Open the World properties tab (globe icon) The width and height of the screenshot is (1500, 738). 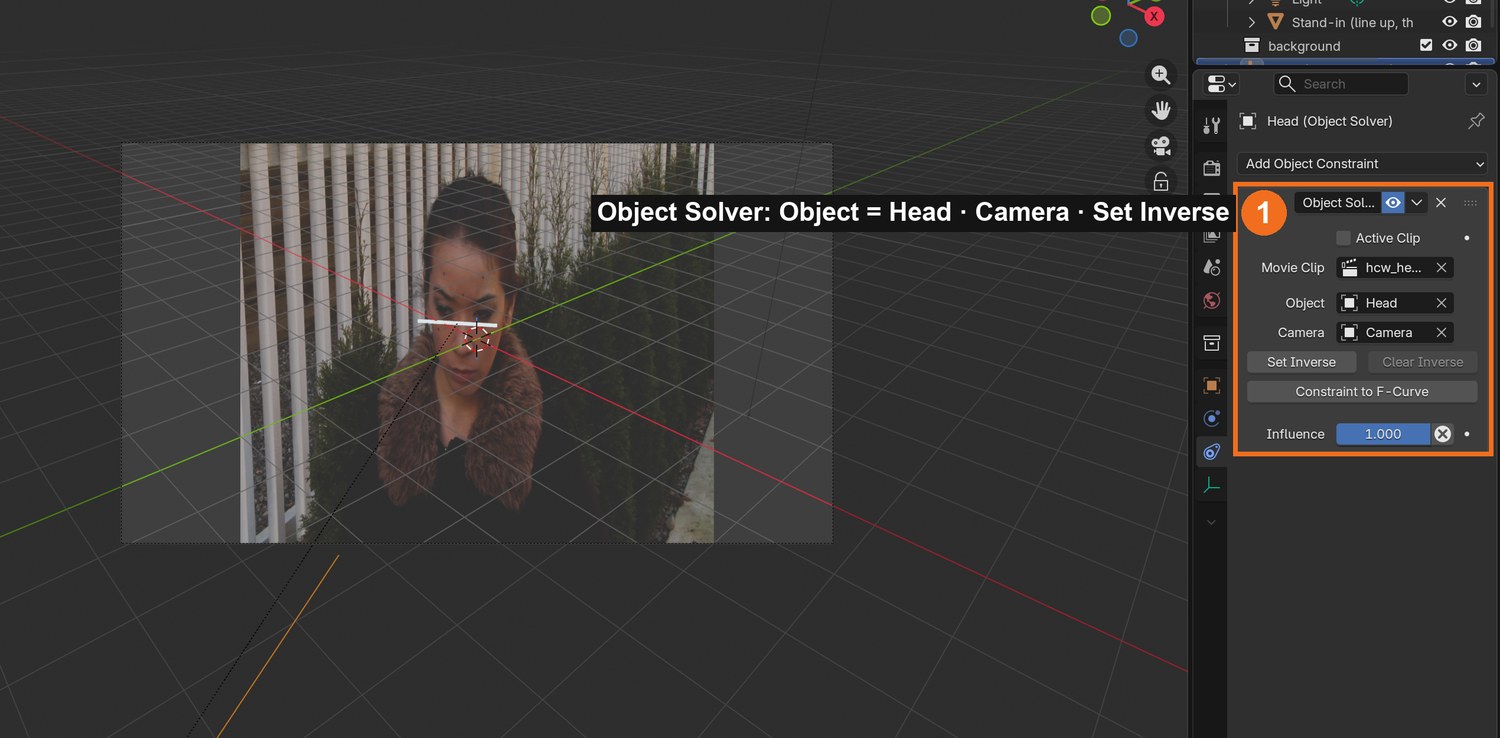click(1212, 300)
